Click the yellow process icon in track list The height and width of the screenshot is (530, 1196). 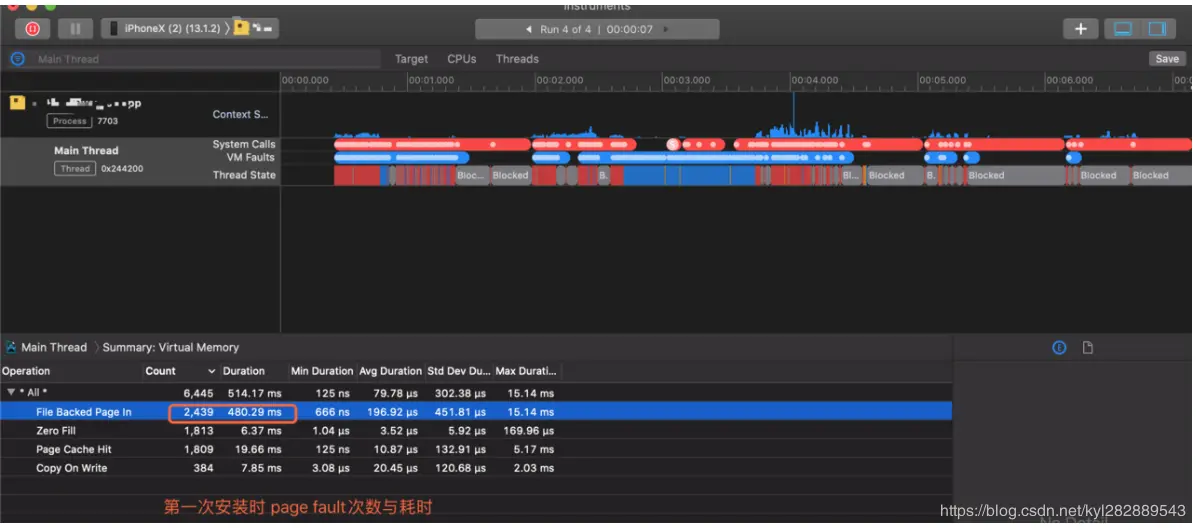click(x=17, y=102)
